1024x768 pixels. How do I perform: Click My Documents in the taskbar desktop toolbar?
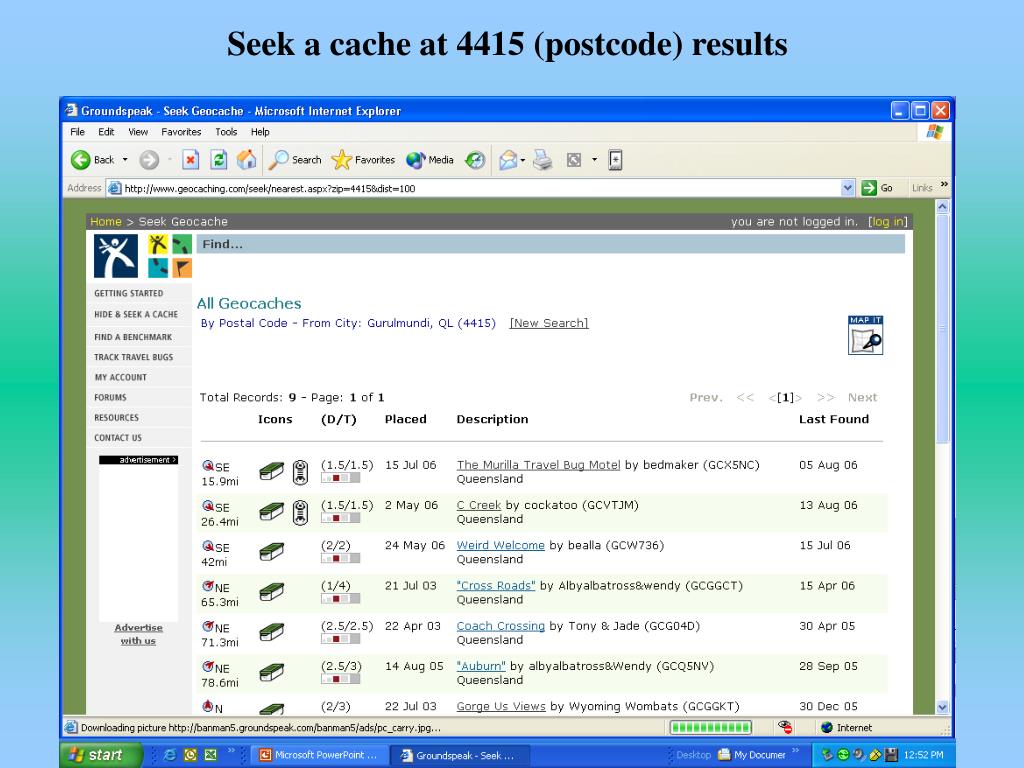(752, 755)
